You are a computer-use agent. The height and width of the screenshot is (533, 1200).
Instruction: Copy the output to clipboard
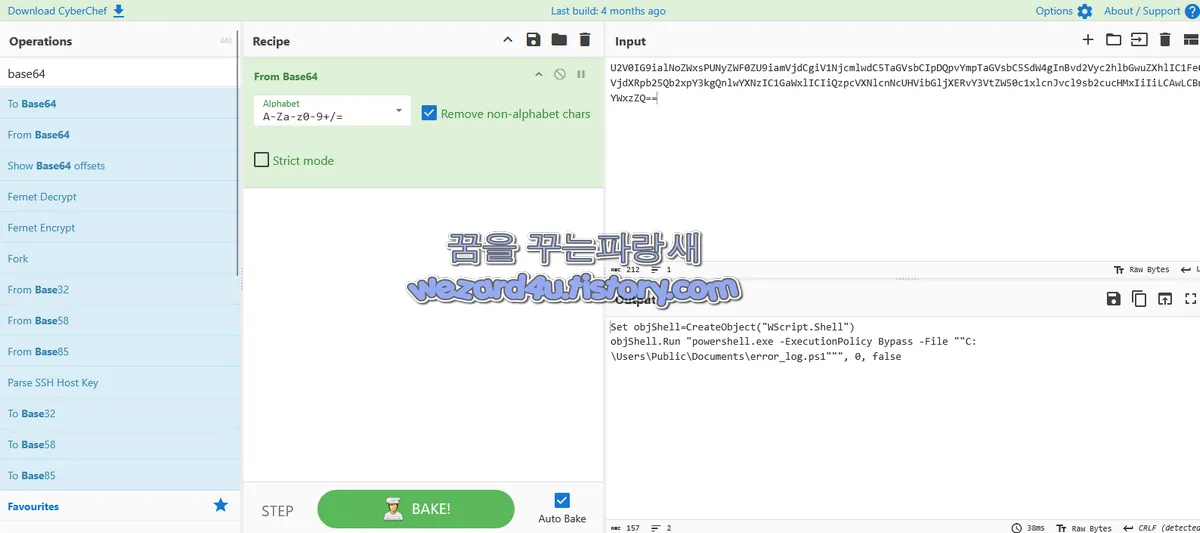point(1139,298)
